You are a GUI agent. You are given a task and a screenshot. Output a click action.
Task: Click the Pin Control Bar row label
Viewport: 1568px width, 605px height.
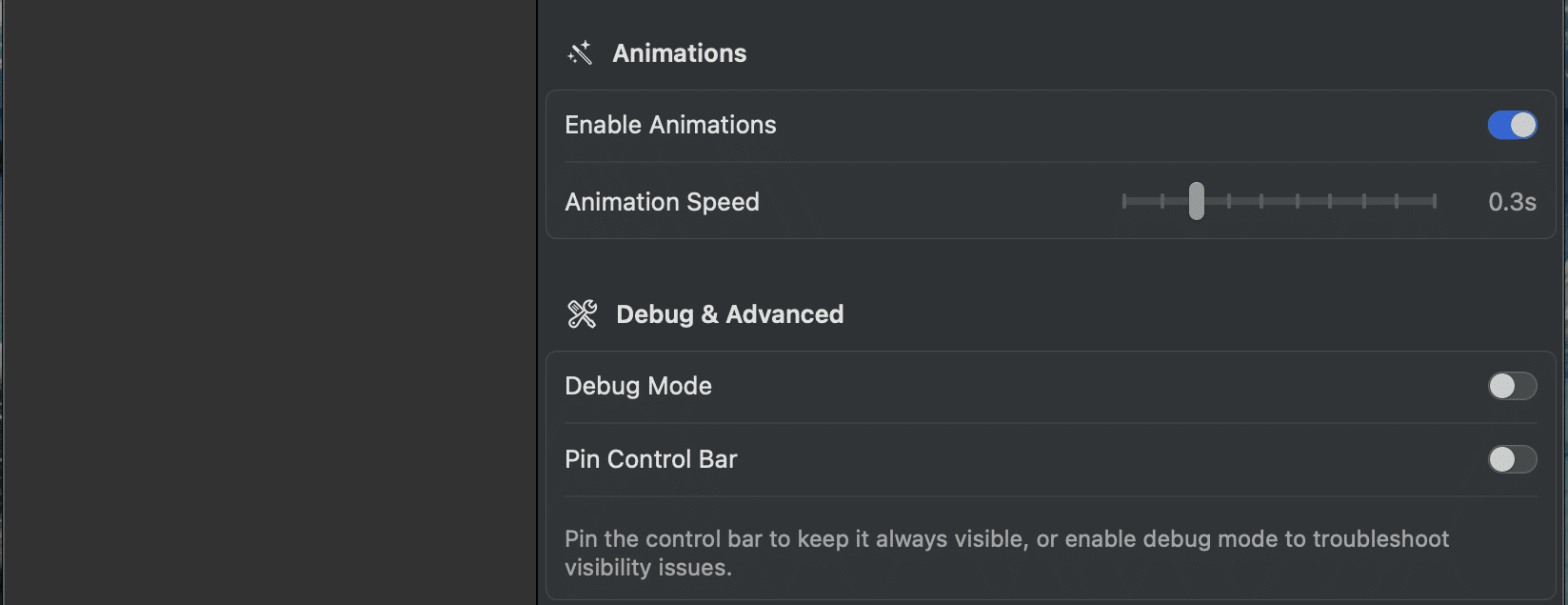(650, 459)
